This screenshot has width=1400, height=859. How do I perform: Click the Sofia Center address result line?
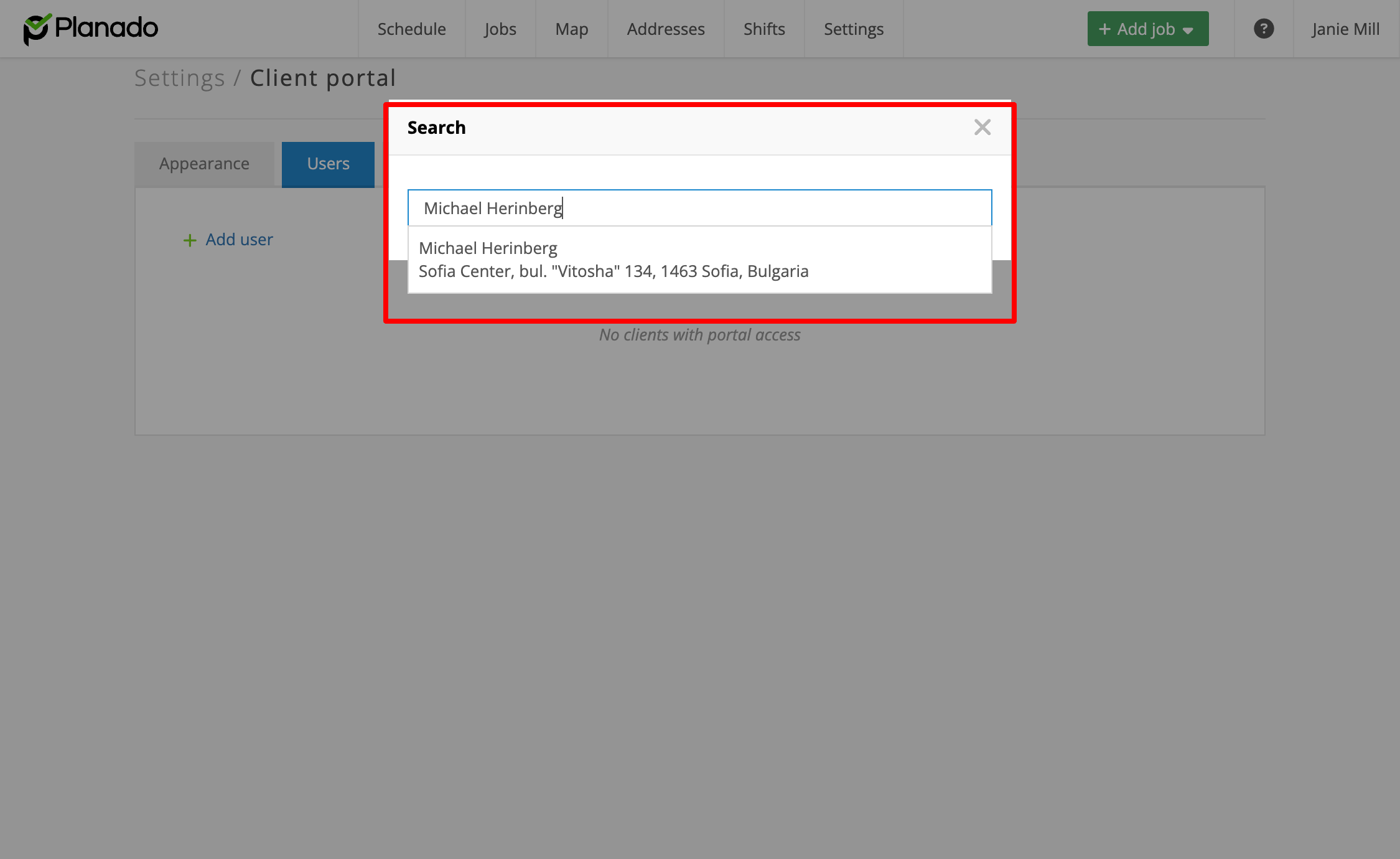(613, 271)
